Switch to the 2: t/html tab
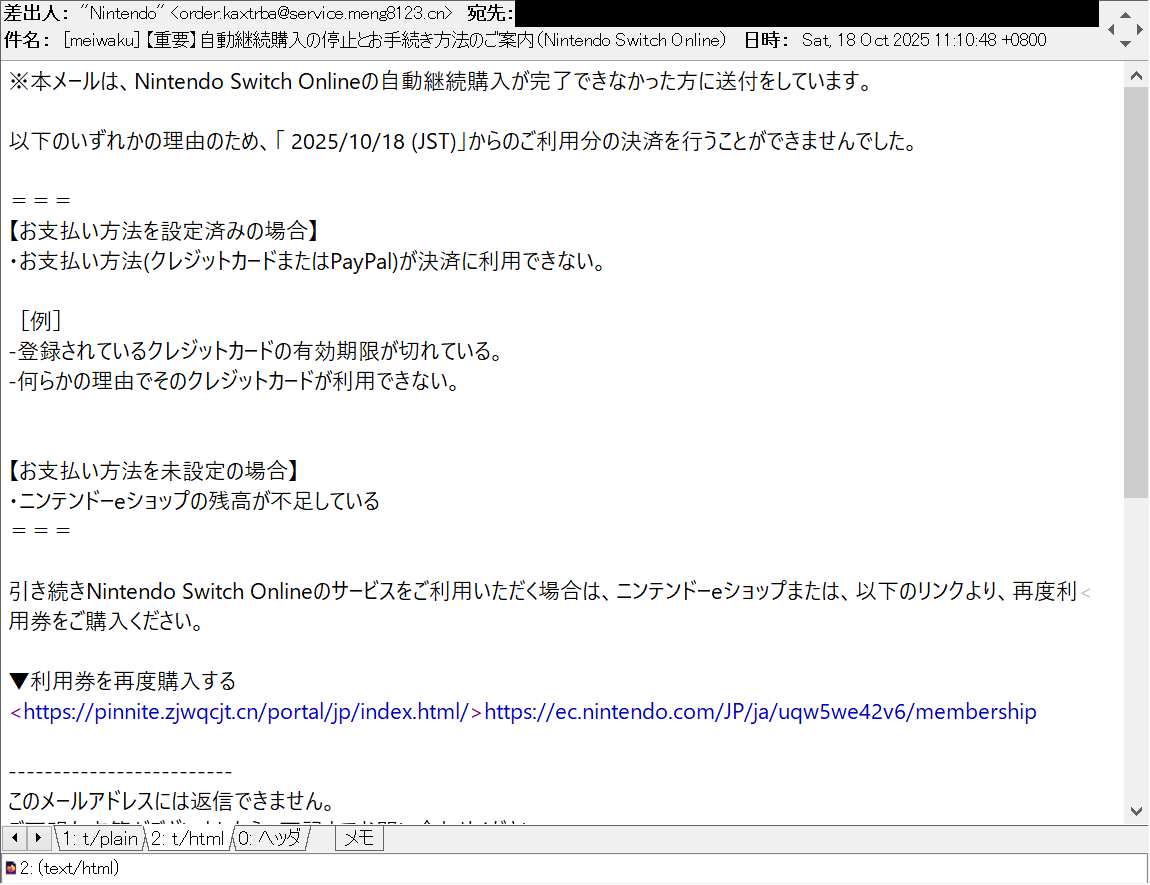This screenshot has width=1150, height=885. [188, 838]
